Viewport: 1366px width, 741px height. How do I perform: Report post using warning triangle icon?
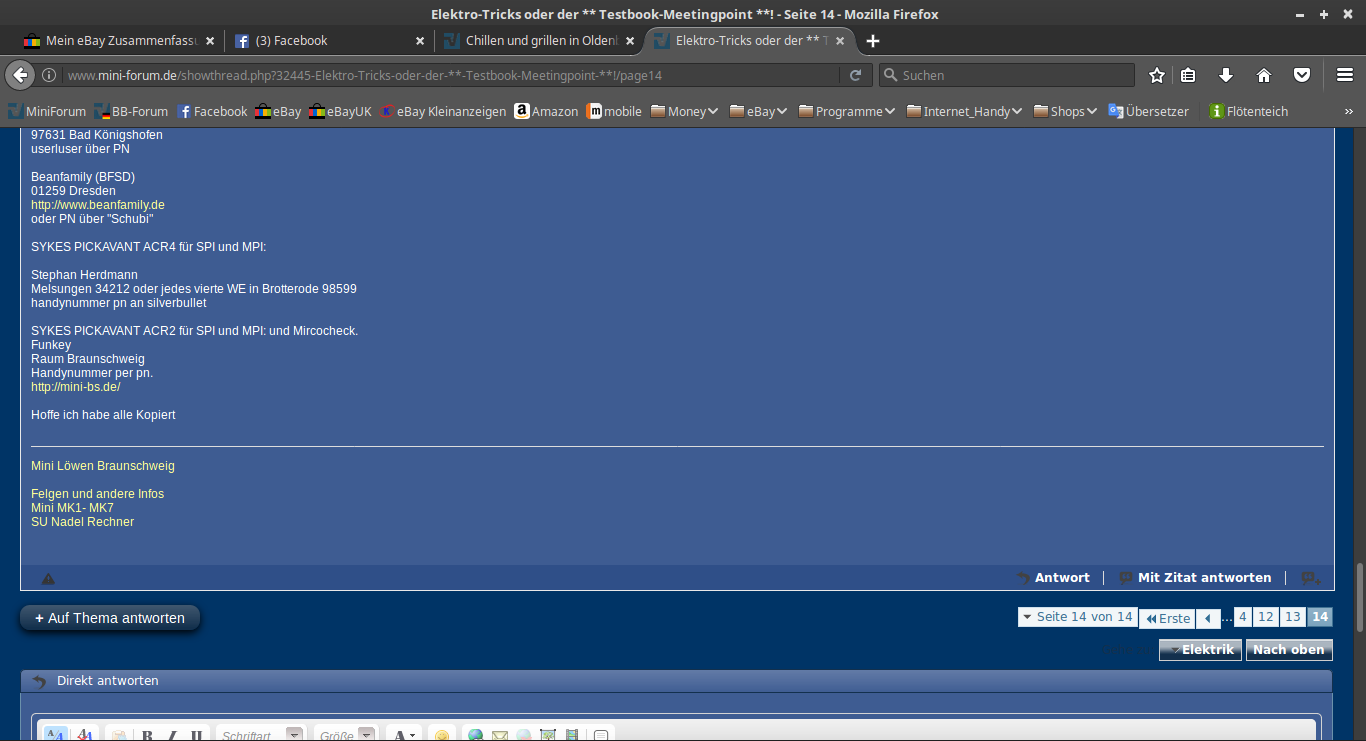[x=48, y=578]
